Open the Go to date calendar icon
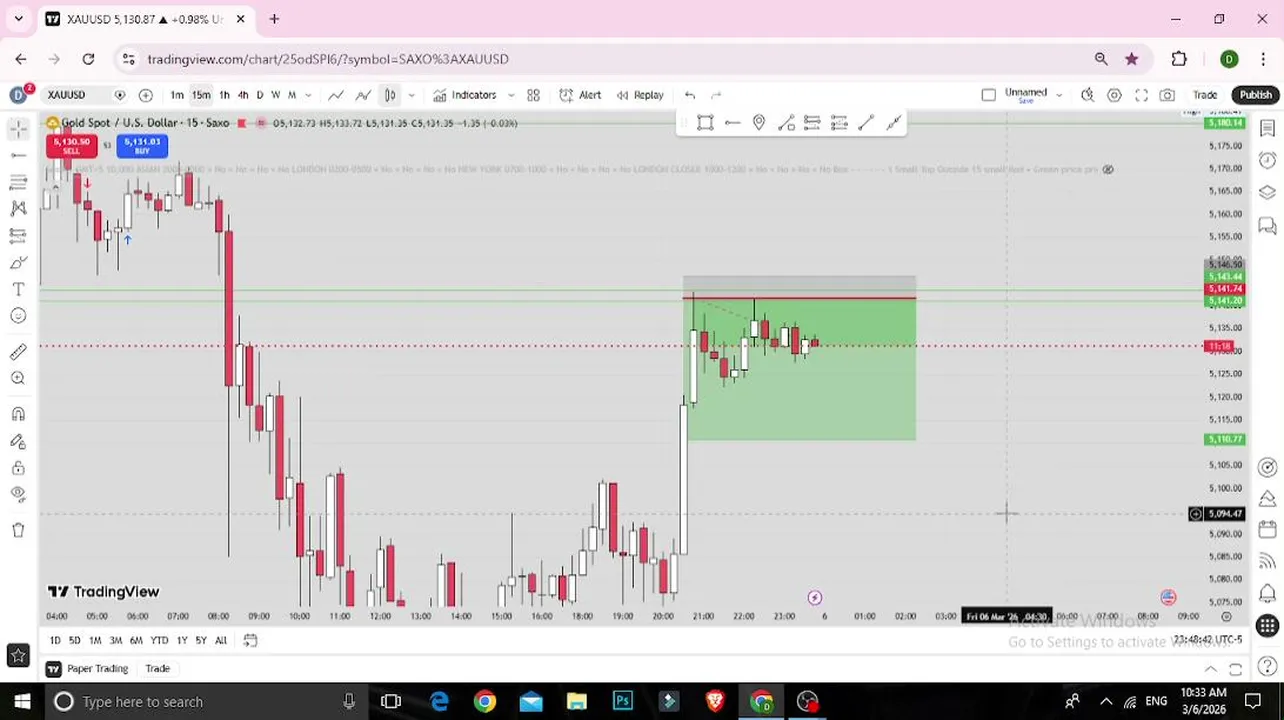Viewport: 1284px width, 720px height. (250, 640)
